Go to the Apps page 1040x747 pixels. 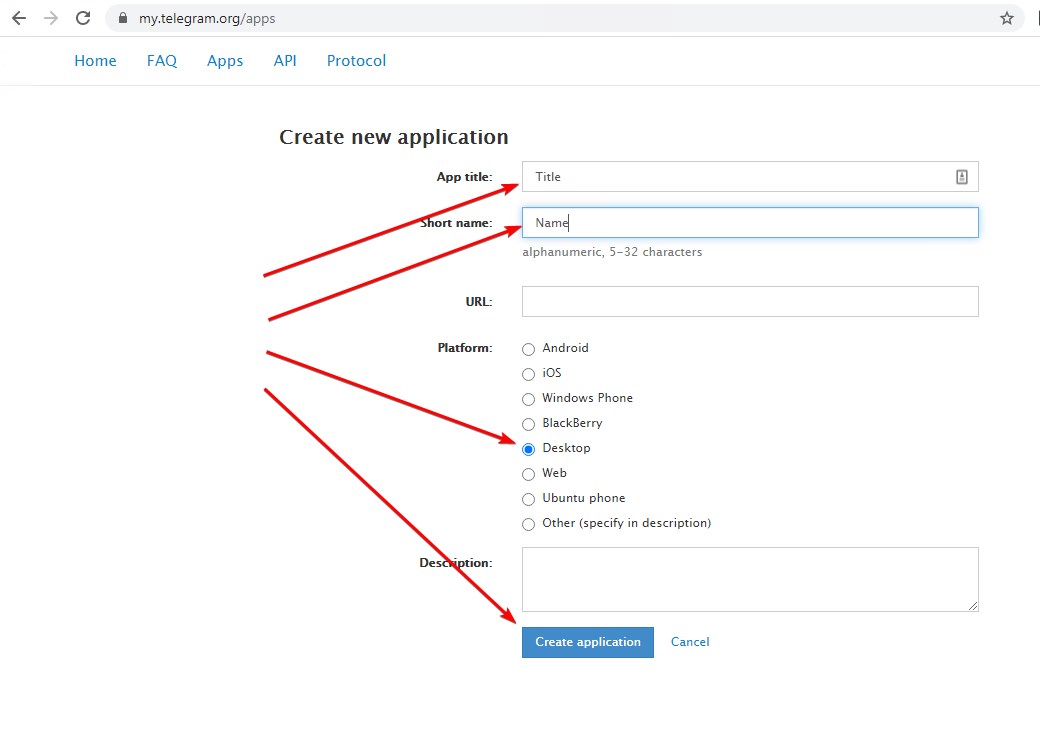click(225, 60)
